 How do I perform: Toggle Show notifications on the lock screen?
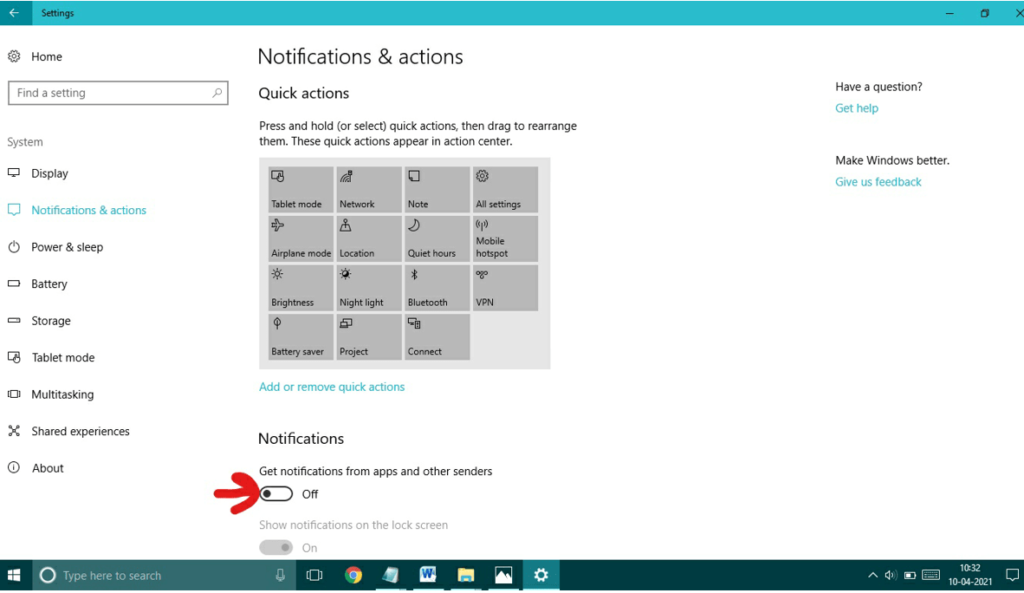point(275,547)
